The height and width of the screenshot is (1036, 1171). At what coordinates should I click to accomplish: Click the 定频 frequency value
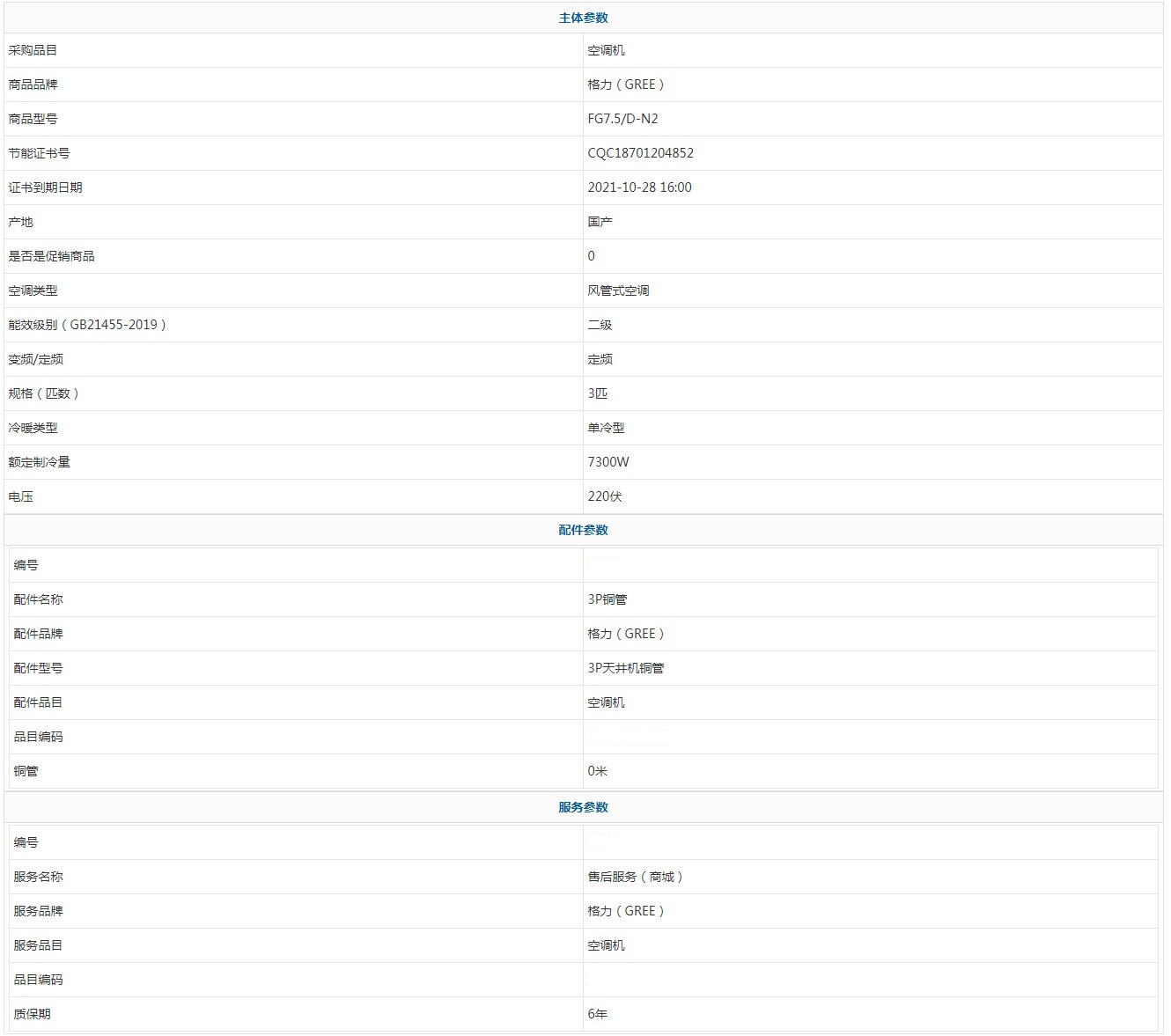point(600,359)
